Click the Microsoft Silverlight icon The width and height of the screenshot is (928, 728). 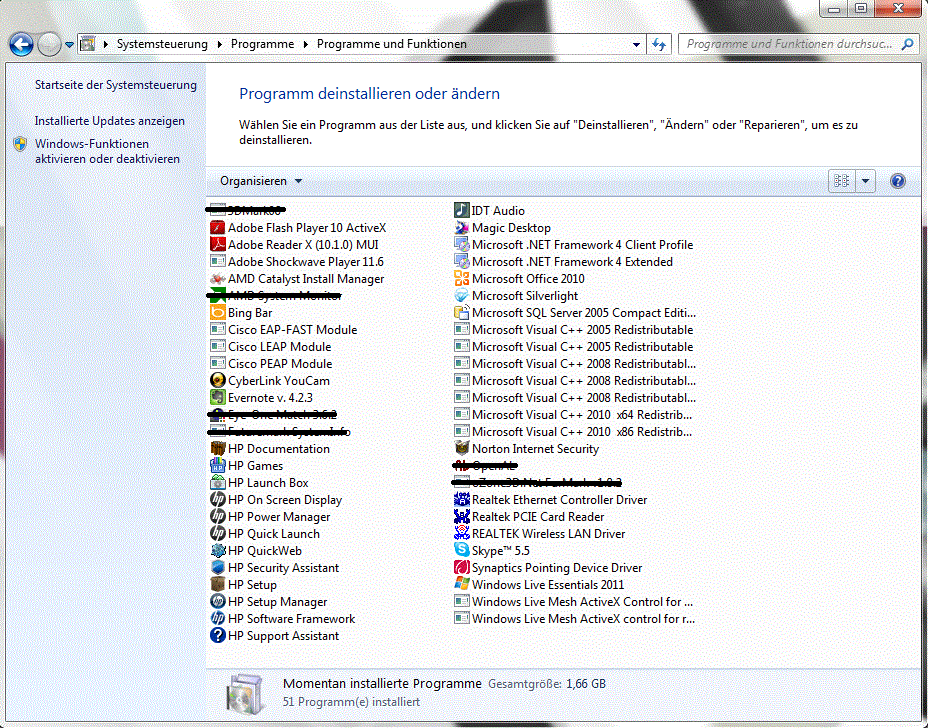[x=462, y=296]
